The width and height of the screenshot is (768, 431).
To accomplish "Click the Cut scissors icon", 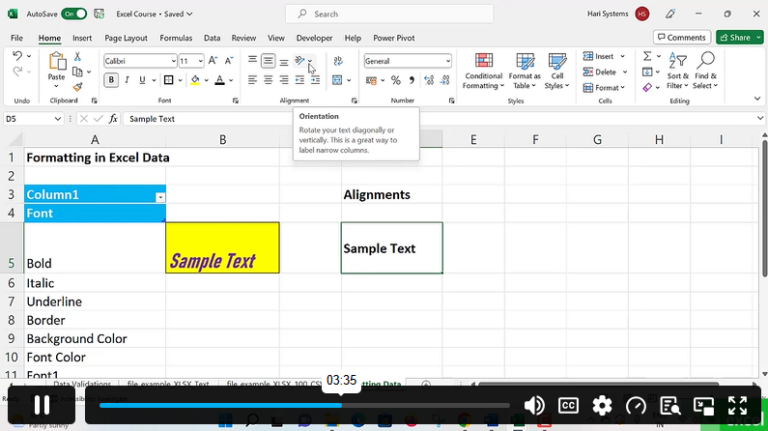I will (77, 57).
